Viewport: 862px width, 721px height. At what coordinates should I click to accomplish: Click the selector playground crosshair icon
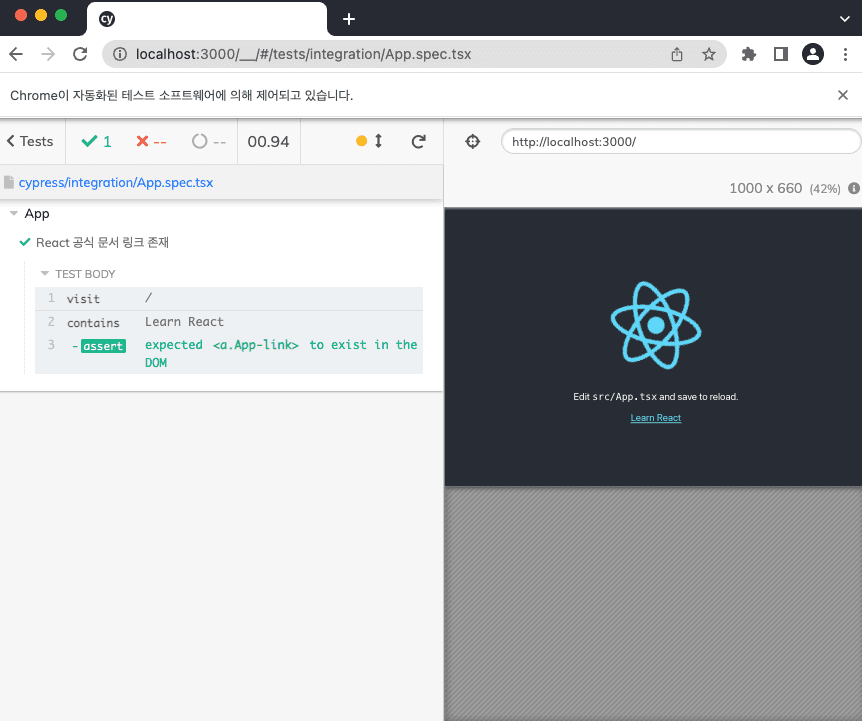click(x=473, y=142)
